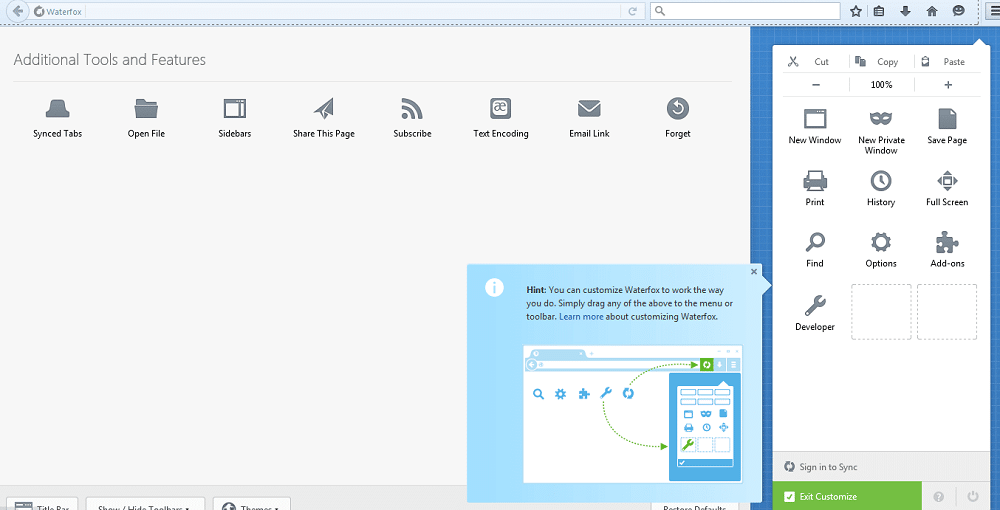Open the Show / Hide Toolbars dropdown
The width and height of the screenshot is (1000, 510).
[x=145, y=506]
